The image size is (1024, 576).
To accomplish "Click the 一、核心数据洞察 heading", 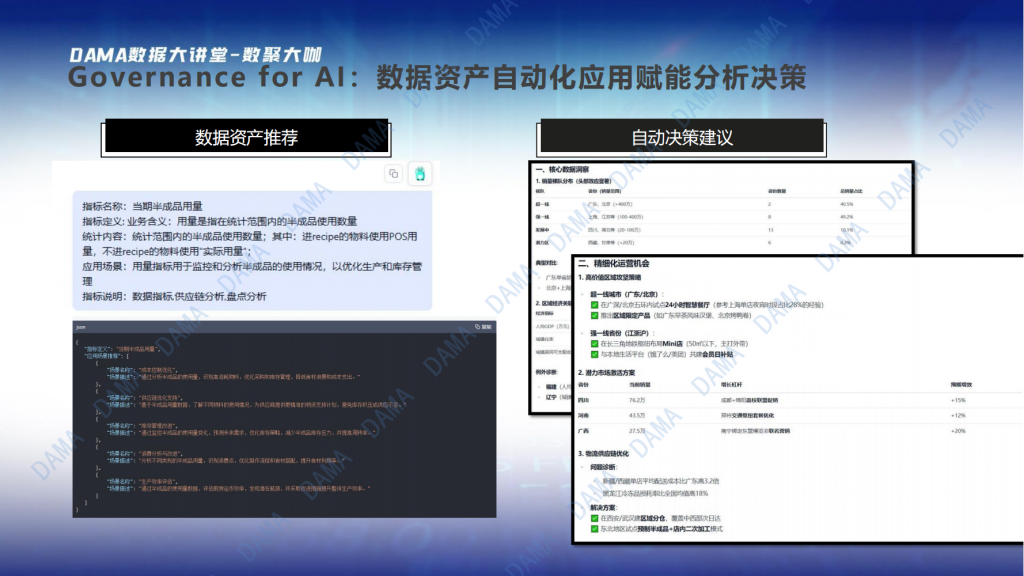I will [x=562, y=170].
